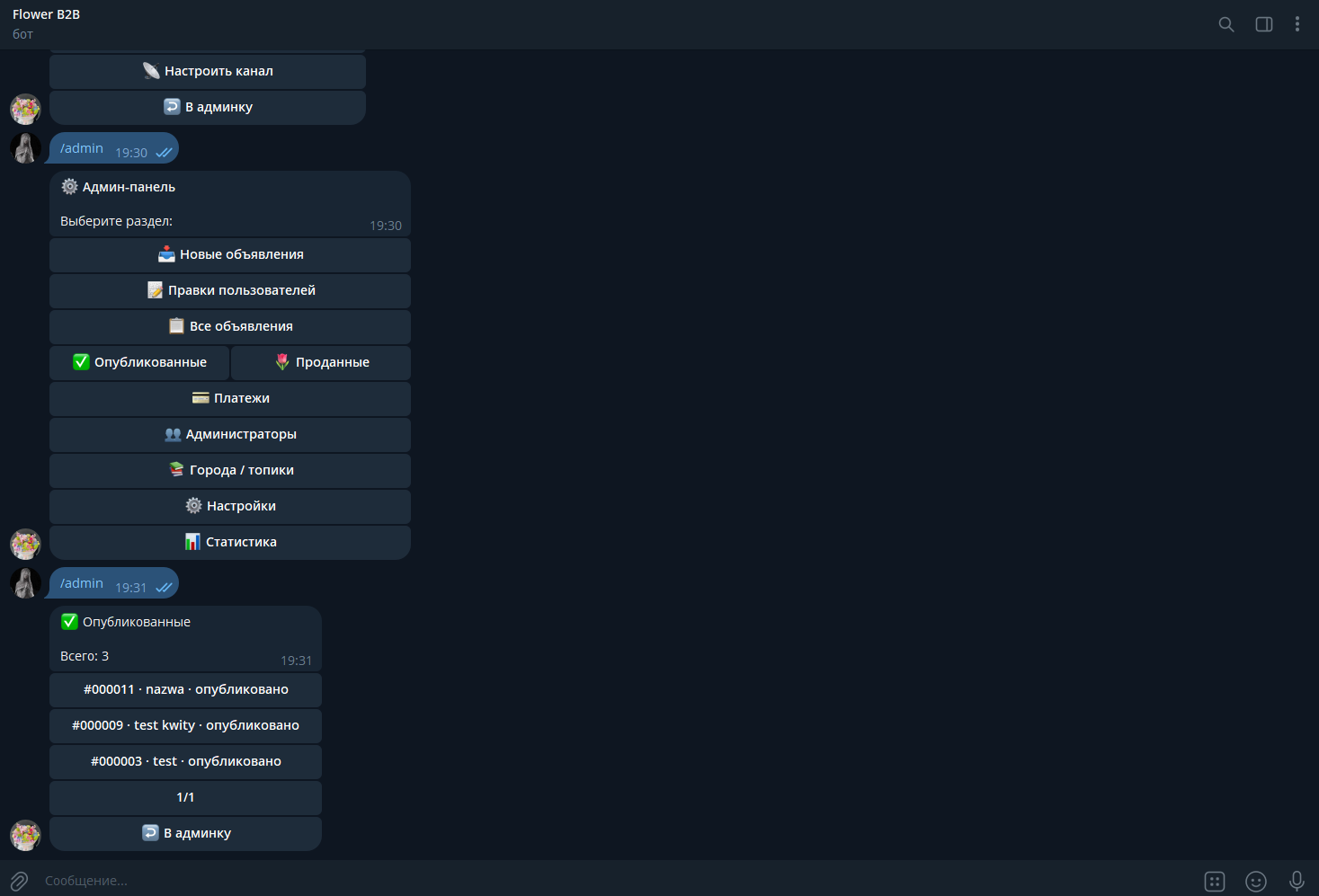Open the emoji picker smiley icon
The width and height of the screenshot is (1319, 896).
point(1256,882)
